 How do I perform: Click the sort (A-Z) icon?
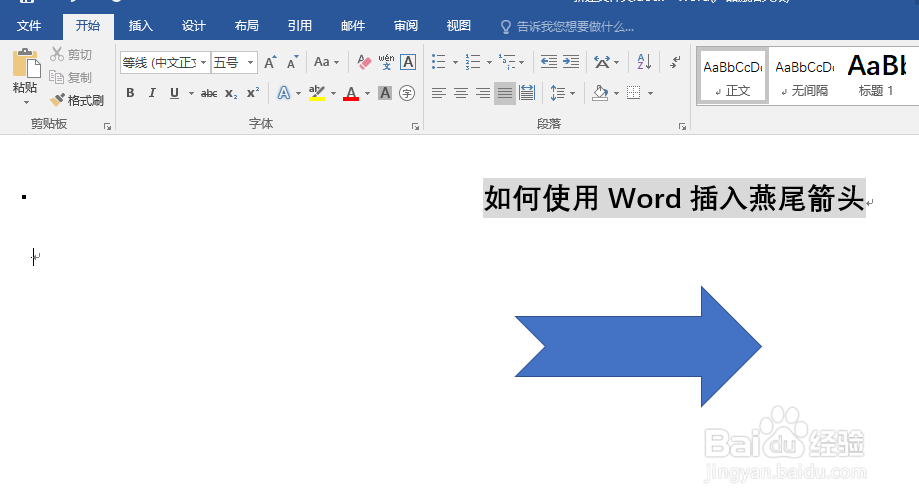click(x=644, y=62)
